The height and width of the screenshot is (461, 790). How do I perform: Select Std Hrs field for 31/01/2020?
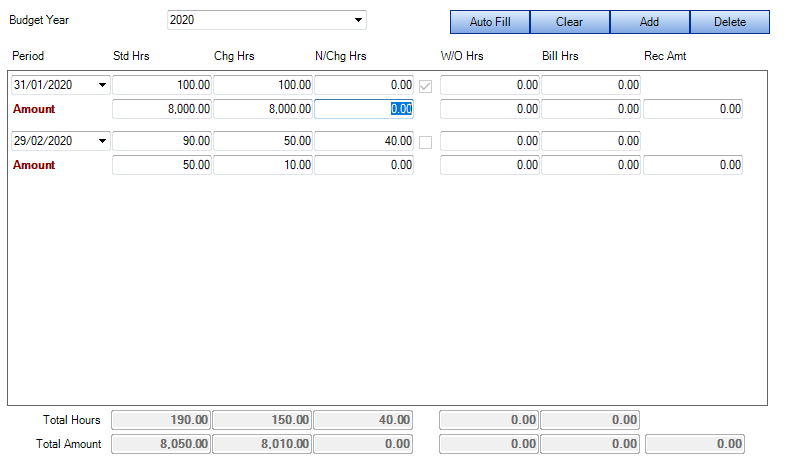pos(162,85)
